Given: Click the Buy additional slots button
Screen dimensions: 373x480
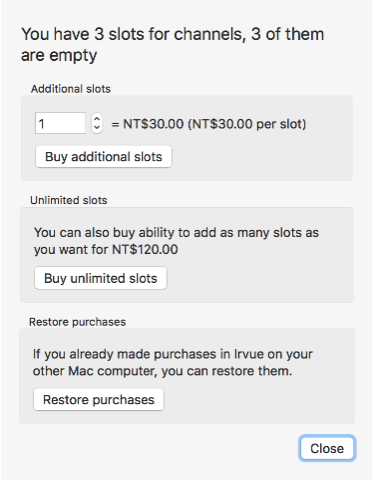Looking at the screenshot, I should [x=104, y=156].
